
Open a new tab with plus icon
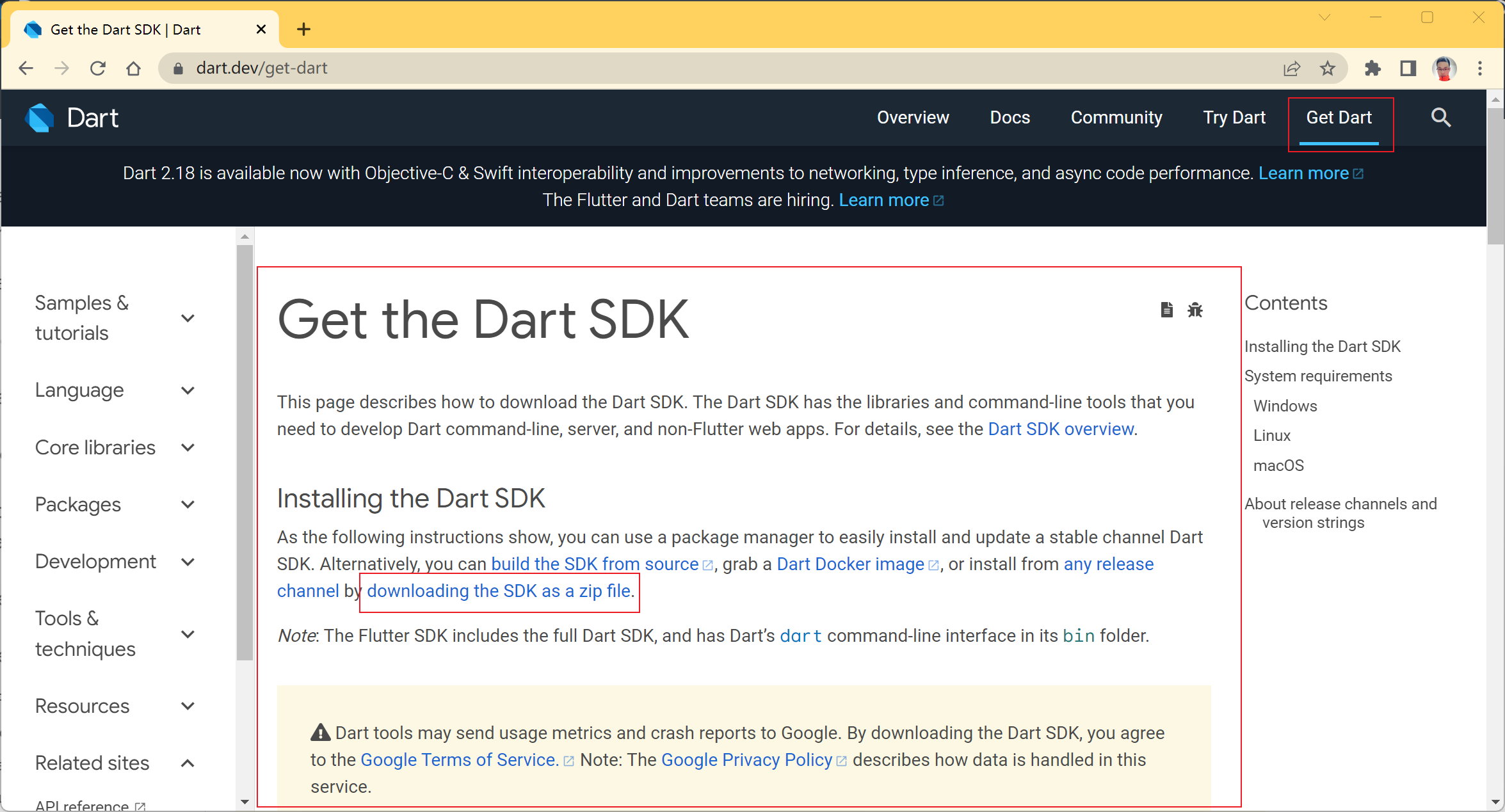tap(304, 29)
